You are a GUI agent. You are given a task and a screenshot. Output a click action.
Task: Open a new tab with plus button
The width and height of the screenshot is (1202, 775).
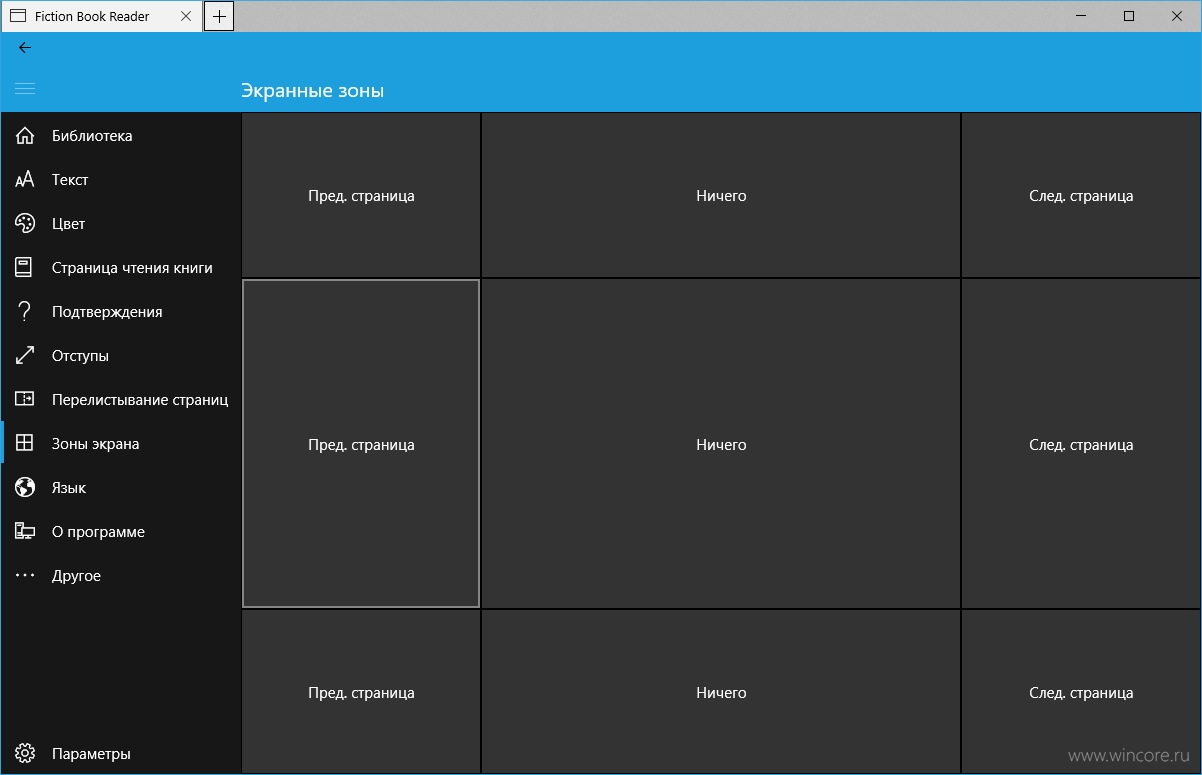219,16
